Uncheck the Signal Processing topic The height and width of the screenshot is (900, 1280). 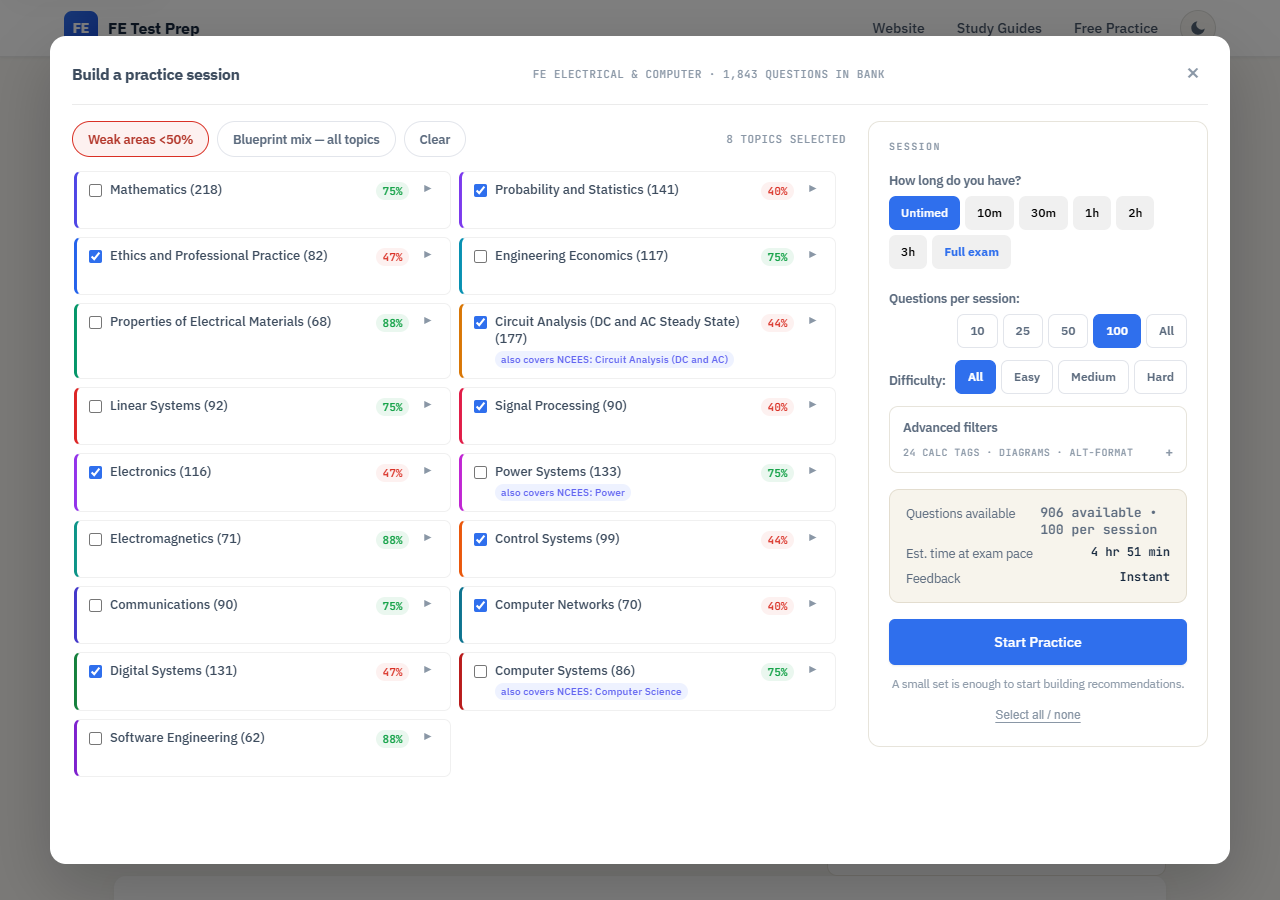coord(481,406)
